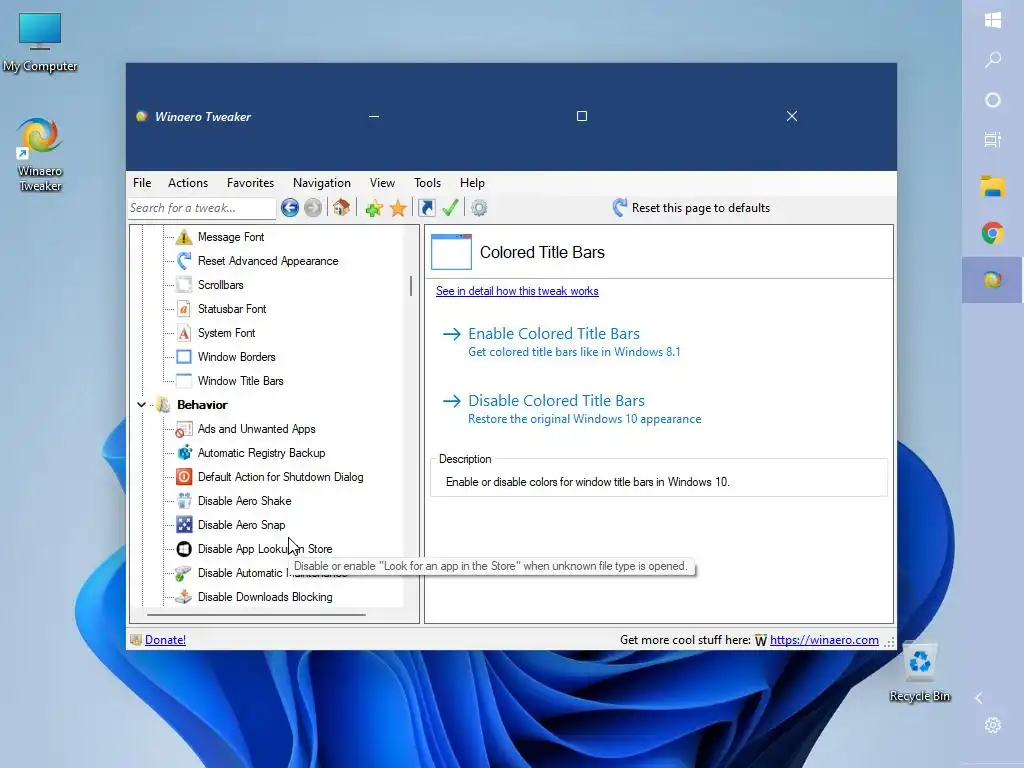Go to the Home page icon
The image size is (1024, 768).
point(341,208)
